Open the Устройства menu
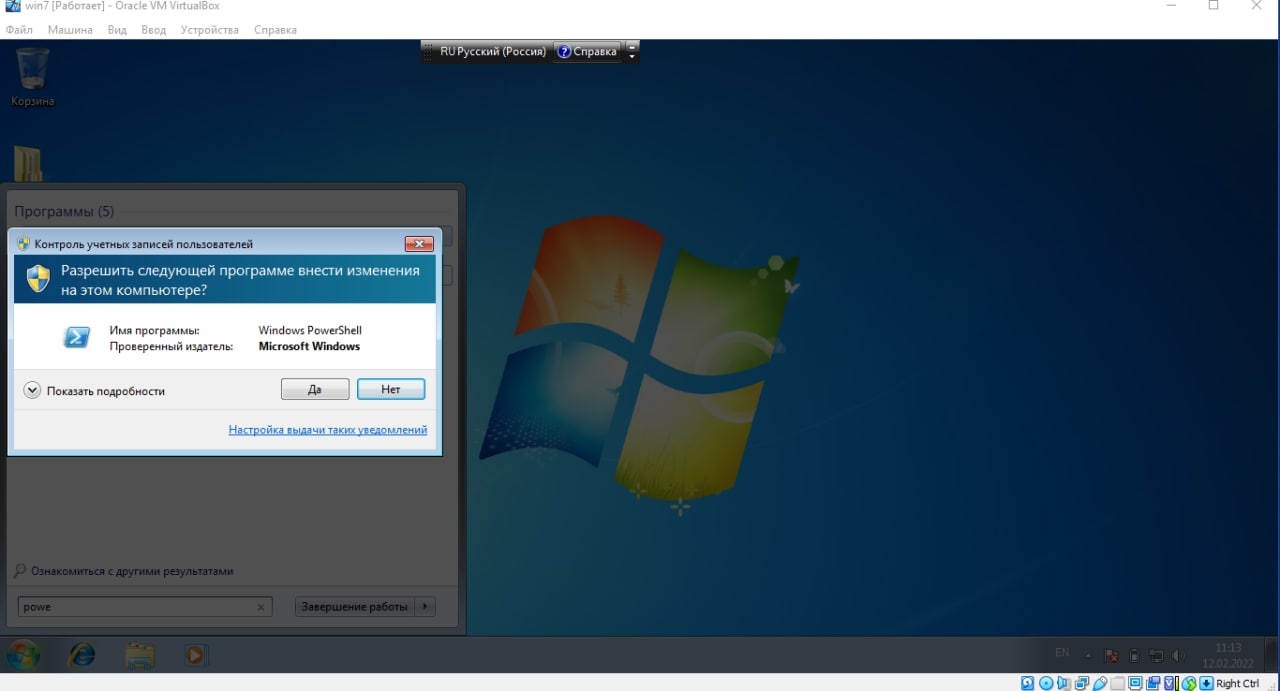This screenshot has height=691, width=1280. click(x=210, y=30)
